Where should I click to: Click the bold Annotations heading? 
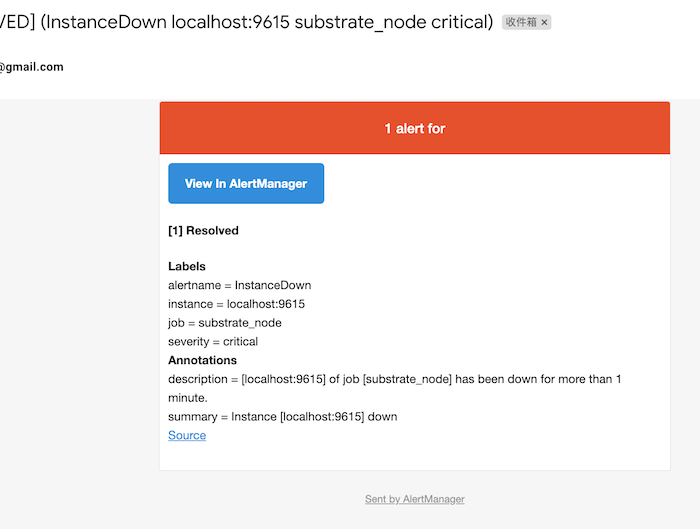202,360
